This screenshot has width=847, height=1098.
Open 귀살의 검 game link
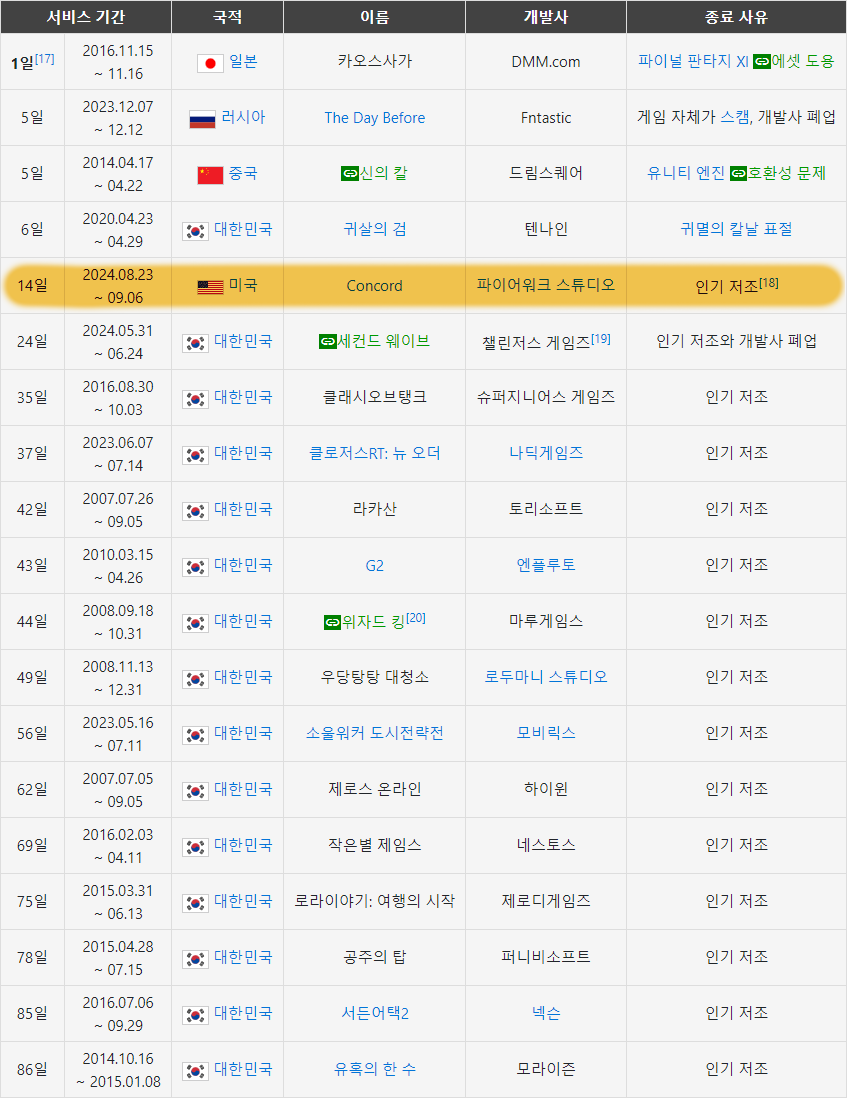374,229
